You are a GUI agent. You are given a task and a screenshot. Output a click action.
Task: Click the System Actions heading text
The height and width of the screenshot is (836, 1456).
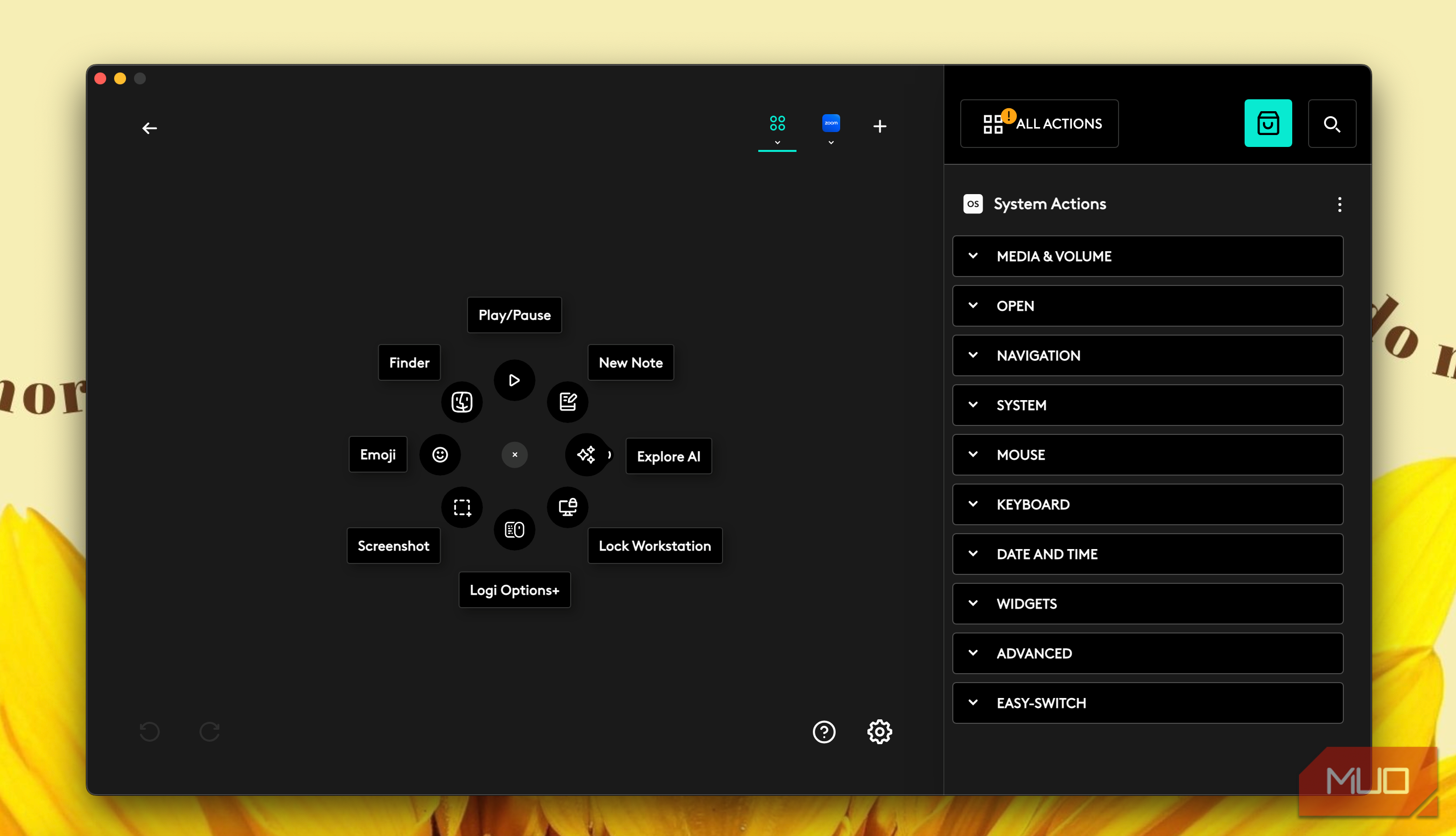point(1050,204)
